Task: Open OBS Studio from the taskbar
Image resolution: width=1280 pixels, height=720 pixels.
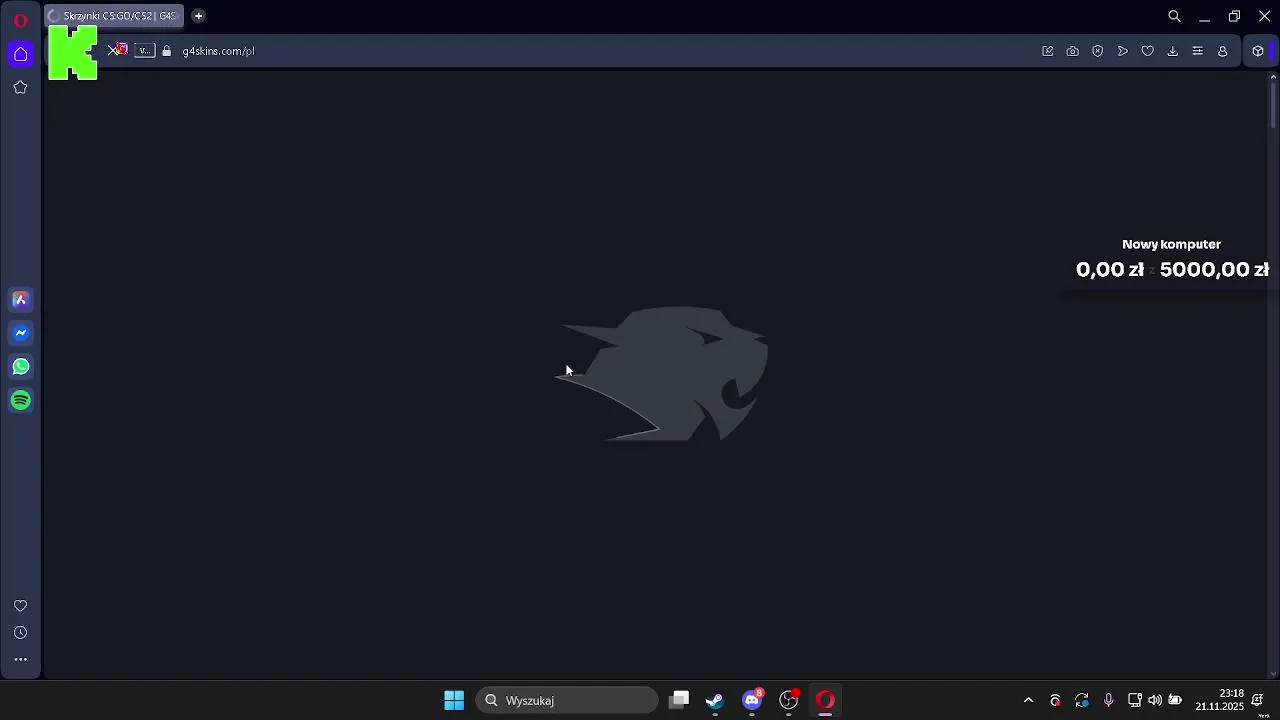Action: pyautogui.click(x=789, y=700)
